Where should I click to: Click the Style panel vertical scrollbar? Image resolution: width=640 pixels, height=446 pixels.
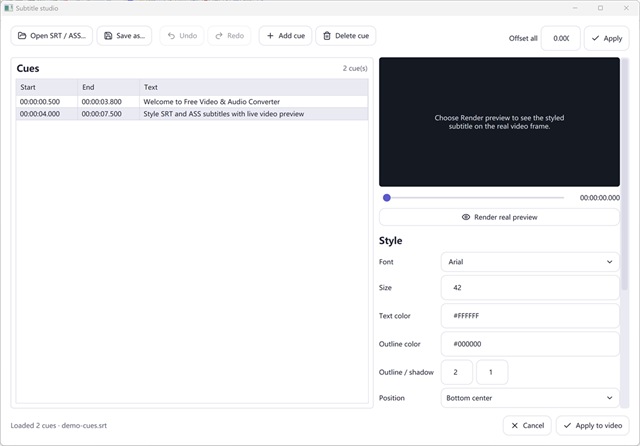pyautogui.click(x=624, y=175)
